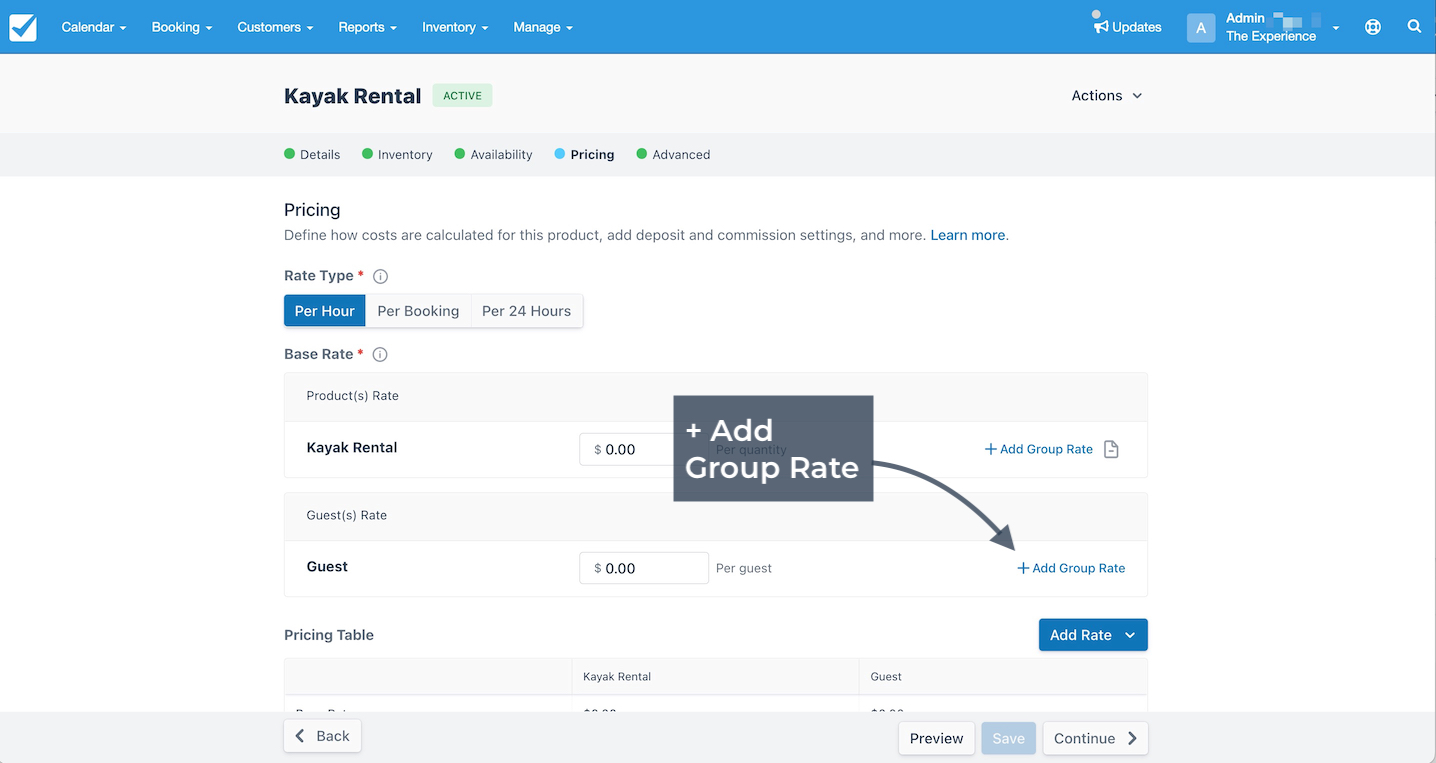Click the Back button
The width and height of the screenshot is (1436, 763).
click(x=322, y=736)
